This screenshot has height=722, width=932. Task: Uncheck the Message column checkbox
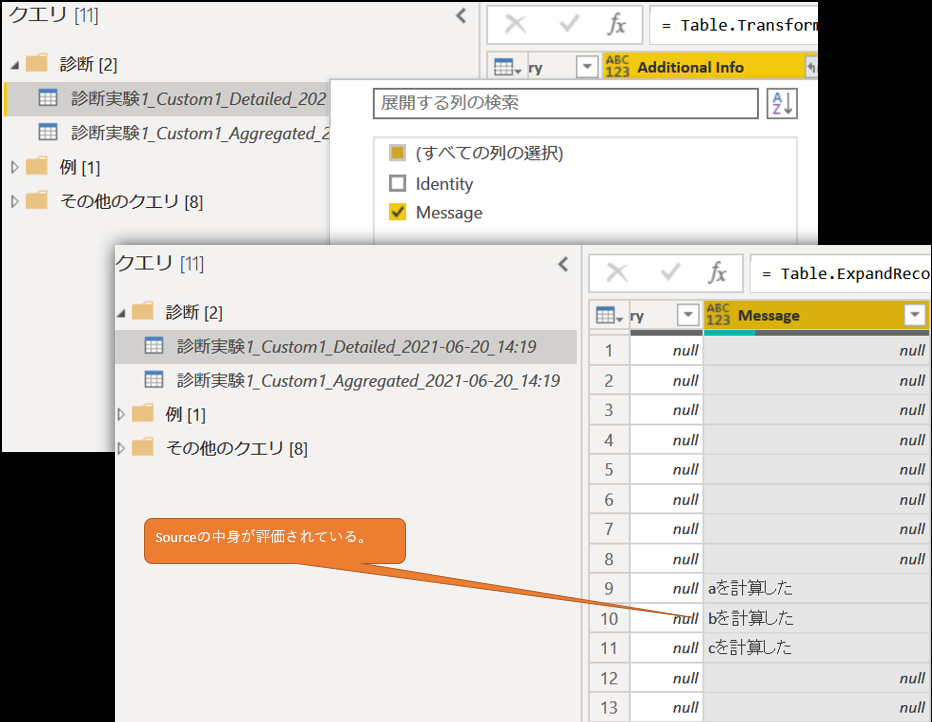pos(397,212)
